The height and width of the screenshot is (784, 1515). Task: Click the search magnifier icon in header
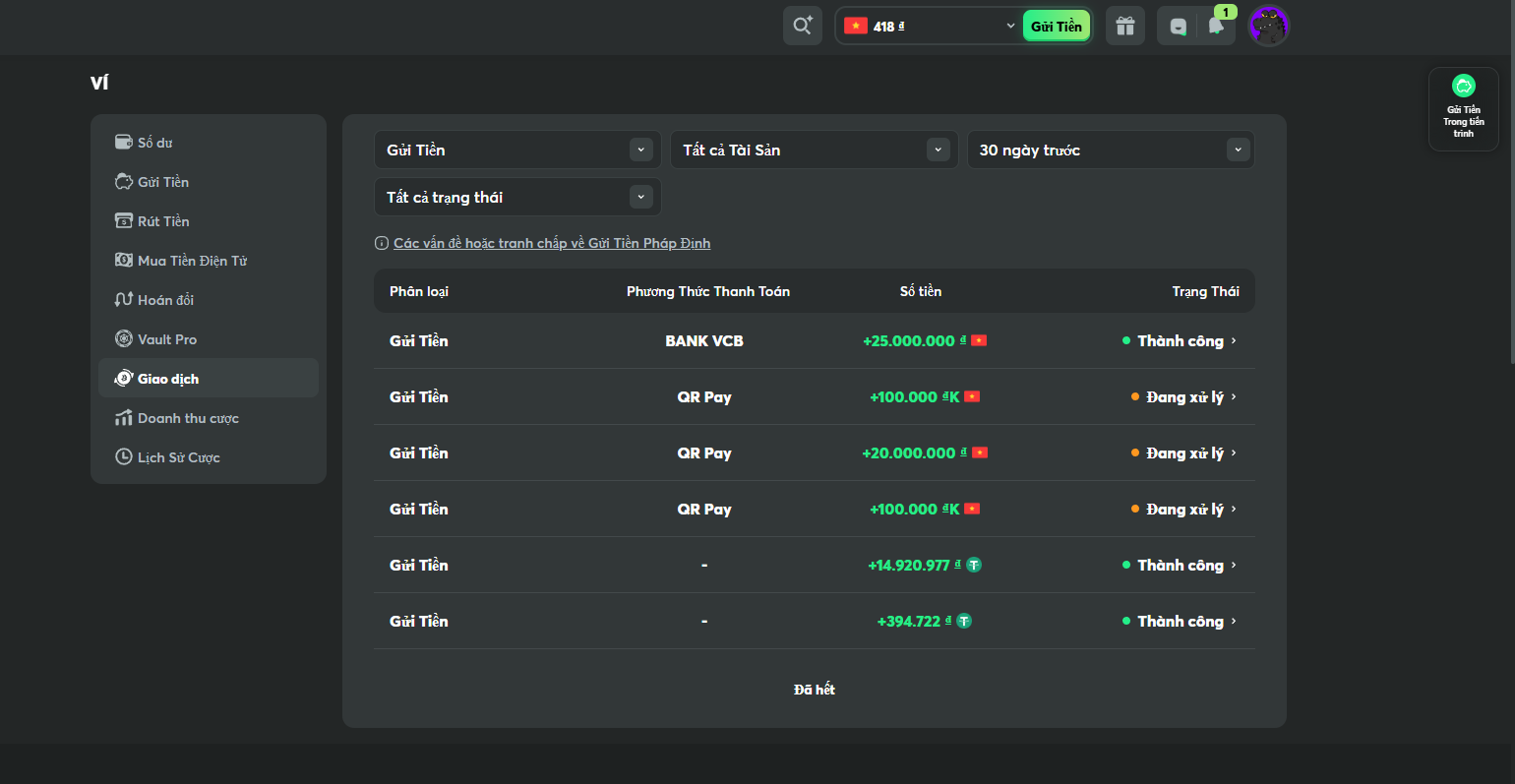802,26
